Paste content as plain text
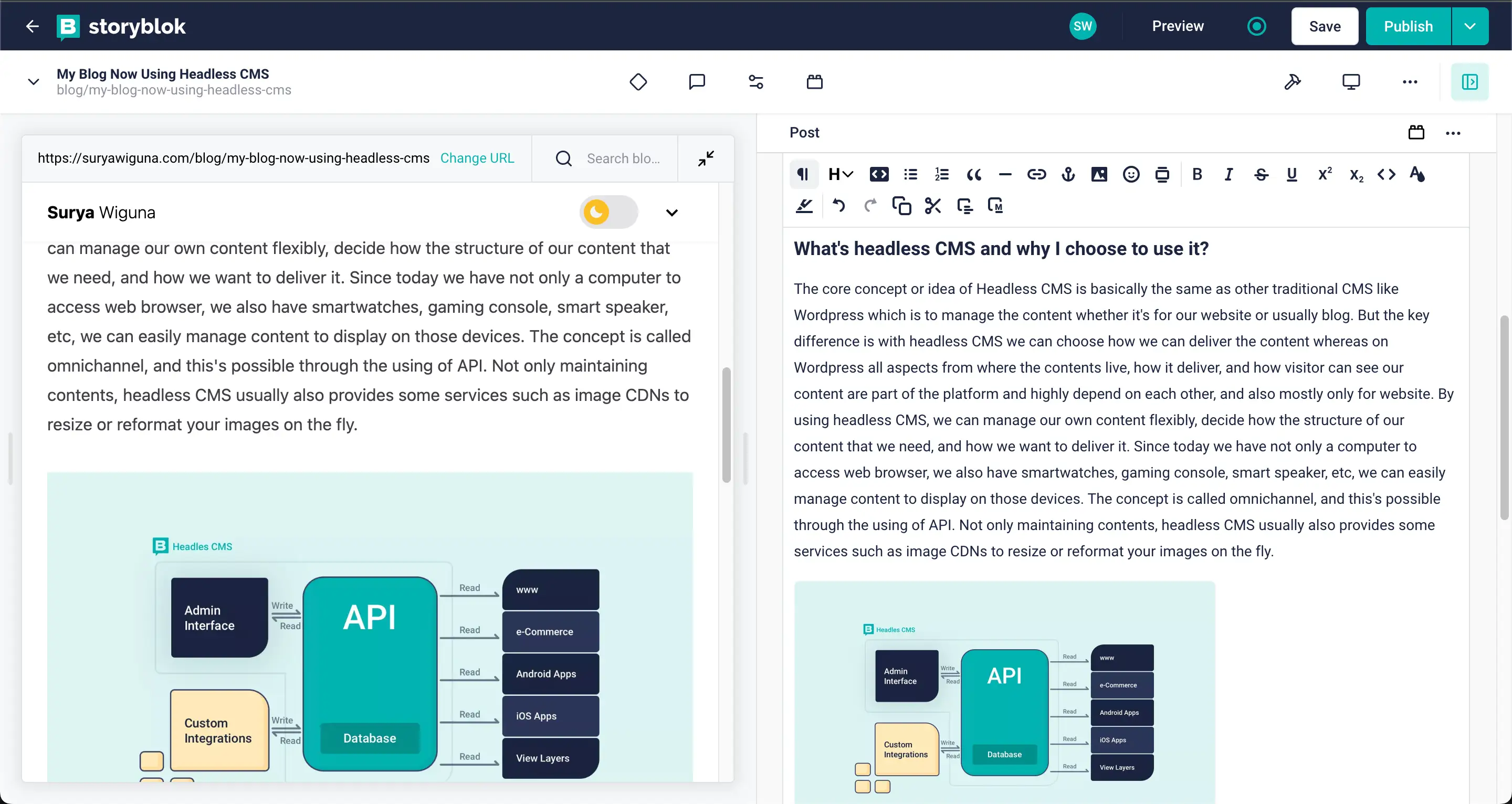The height and width of the screenshot is (804, 1512). [x=964, y=206]
